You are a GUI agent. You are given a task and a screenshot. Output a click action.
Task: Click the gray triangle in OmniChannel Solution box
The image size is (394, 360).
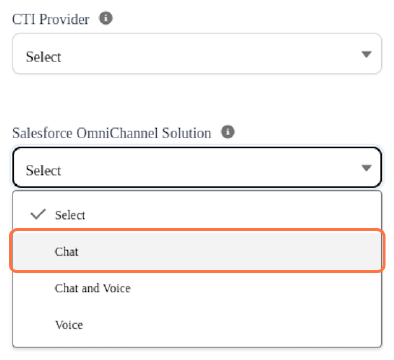pos(366,168)
